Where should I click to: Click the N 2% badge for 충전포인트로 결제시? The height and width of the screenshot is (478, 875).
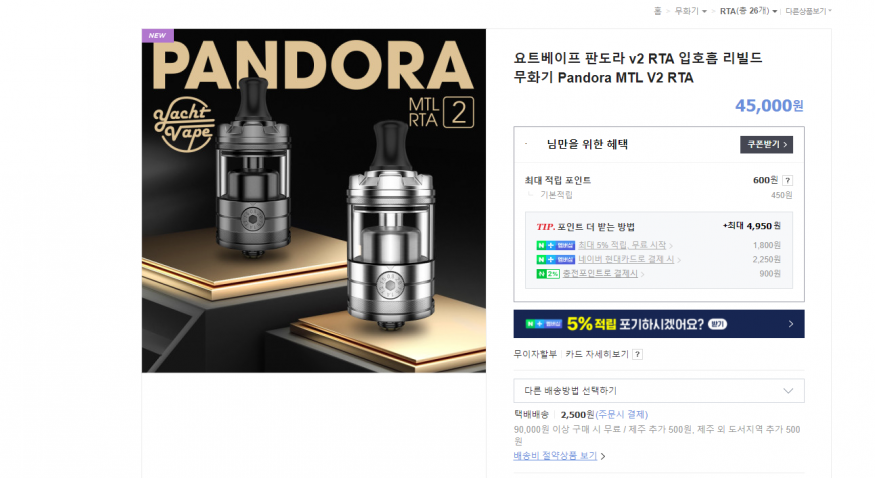[x=547, y=274]
